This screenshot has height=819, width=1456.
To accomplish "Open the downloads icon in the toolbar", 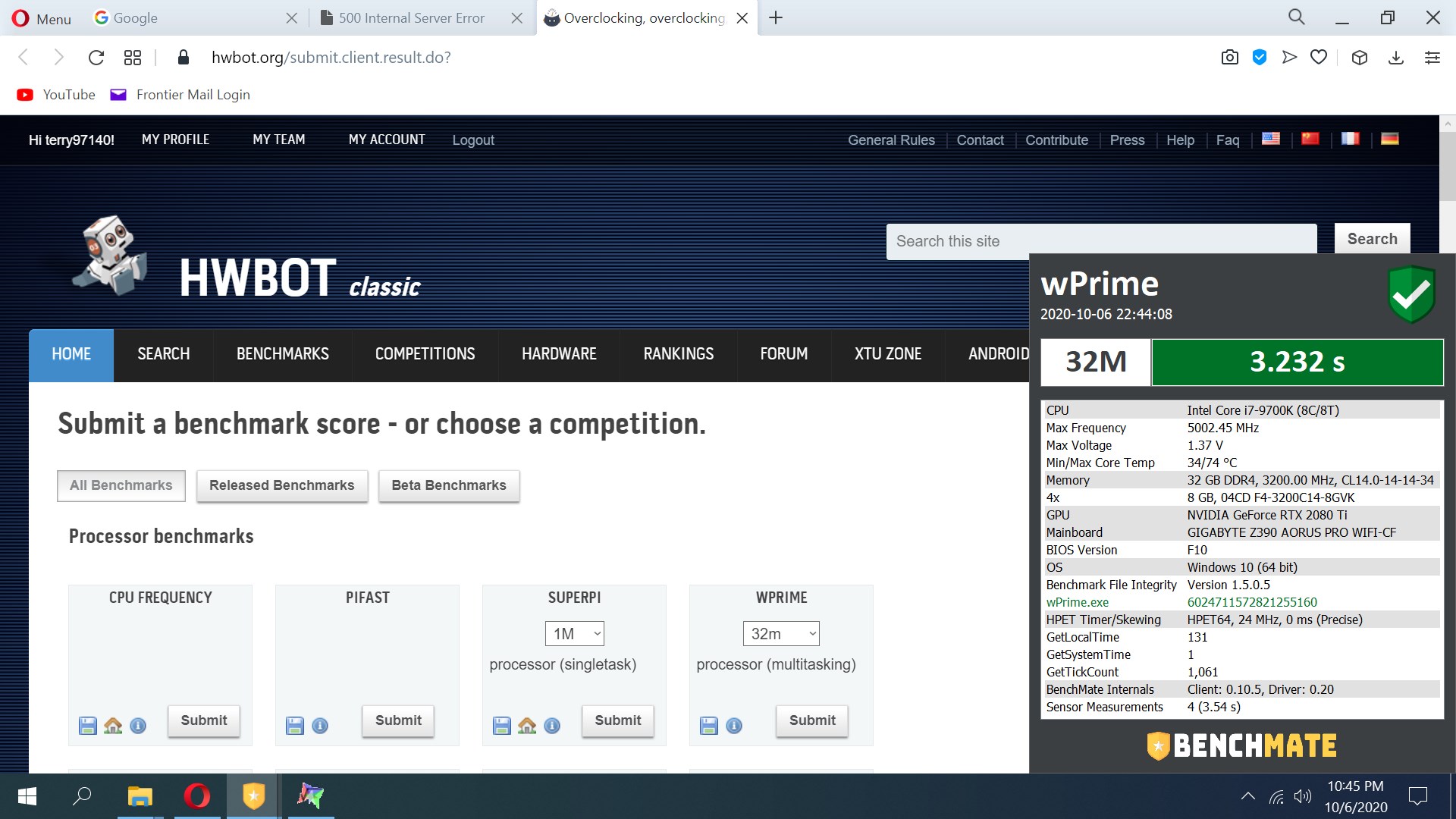I will tap(1396, 58).
